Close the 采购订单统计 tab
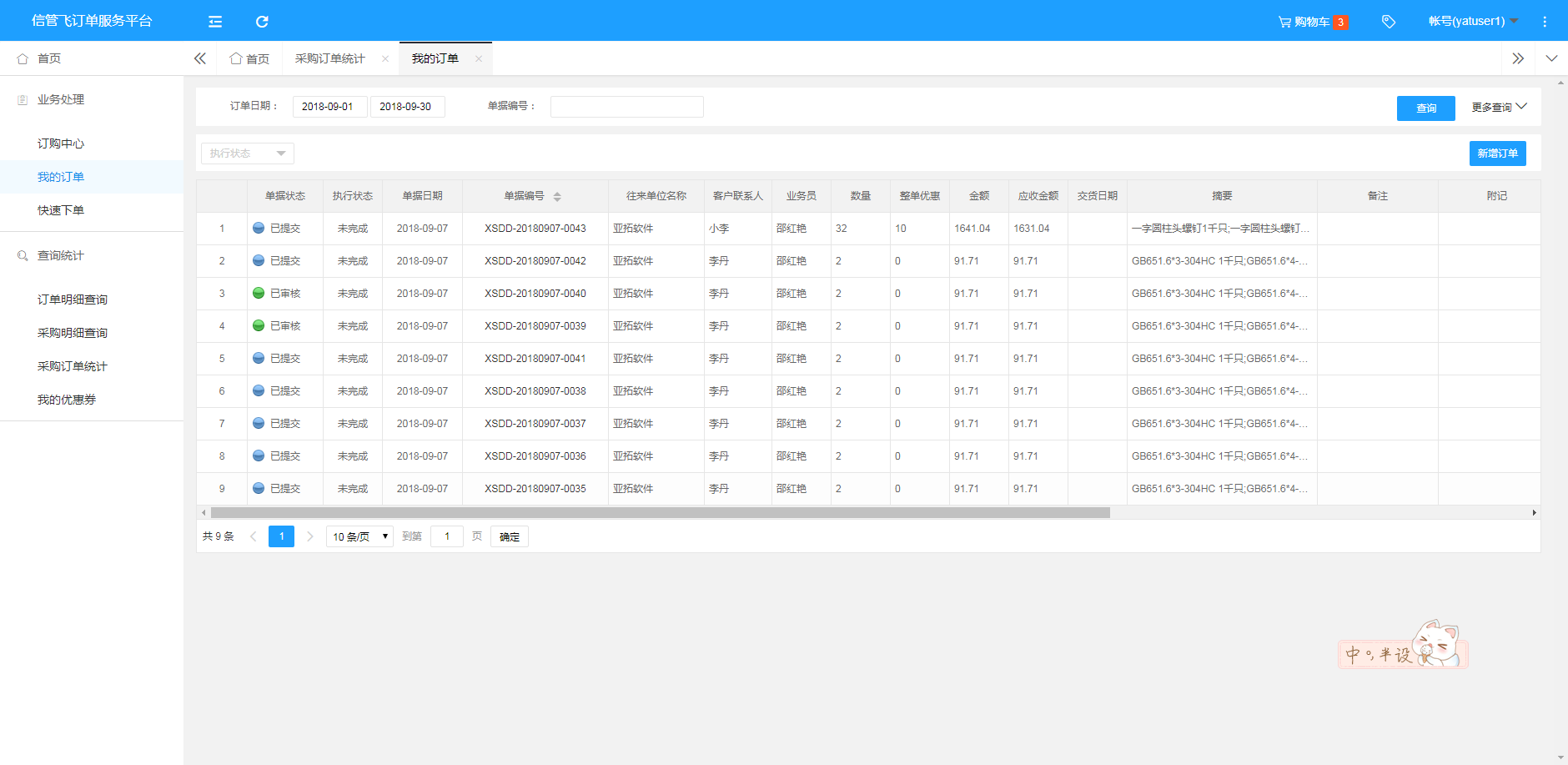This screenshot has width=1568, height=765. [x=385, y=58]
